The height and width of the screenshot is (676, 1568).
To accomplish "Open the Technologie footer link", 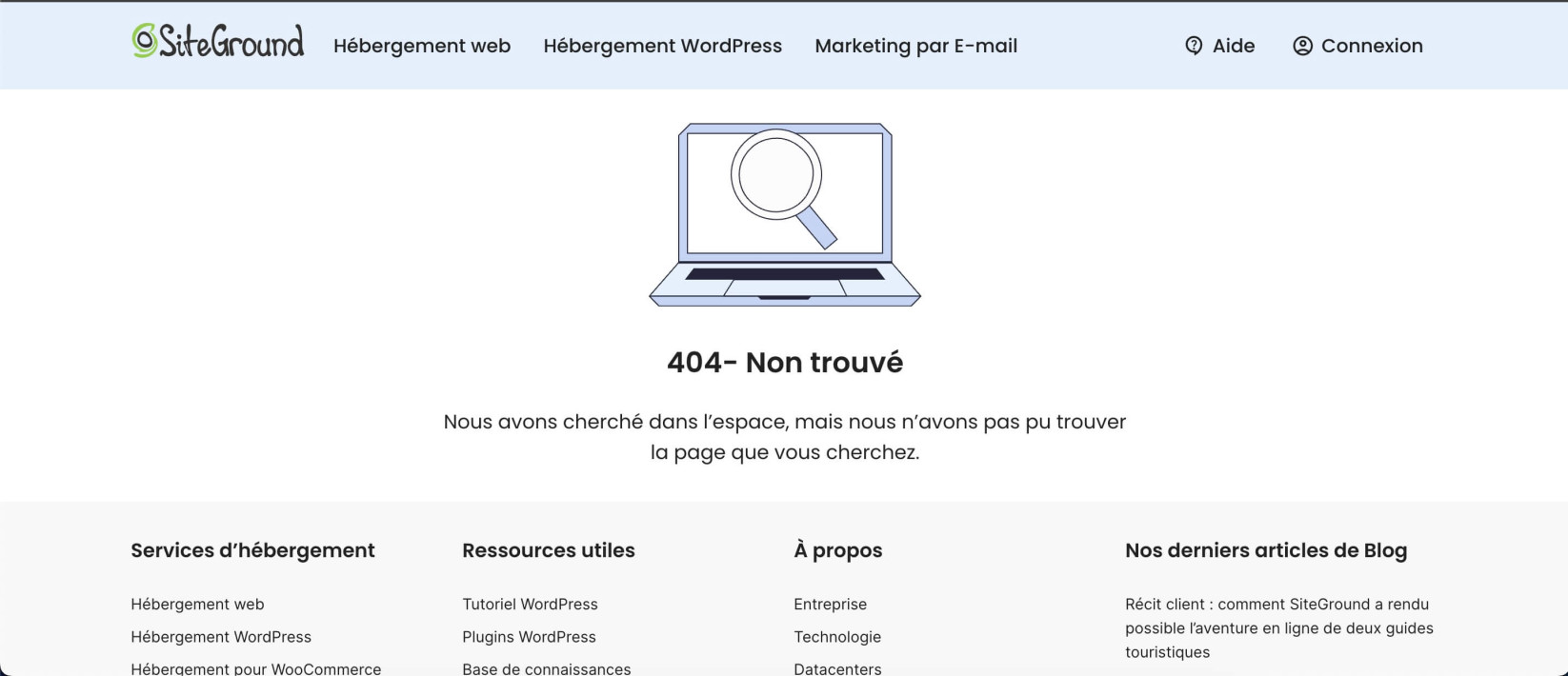I will [x=837, y=637].
